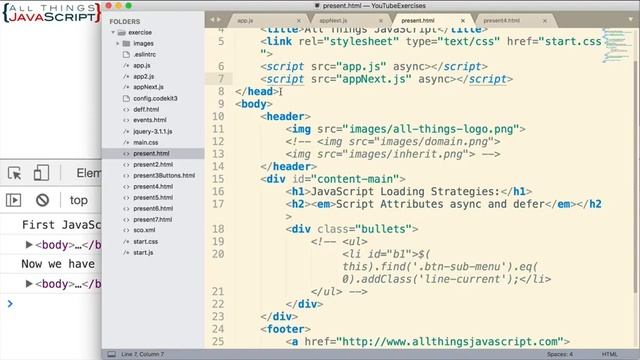This screenshot has width=640, height=360.
Task: Click the exercise folder name
Action: click(140, 32)
